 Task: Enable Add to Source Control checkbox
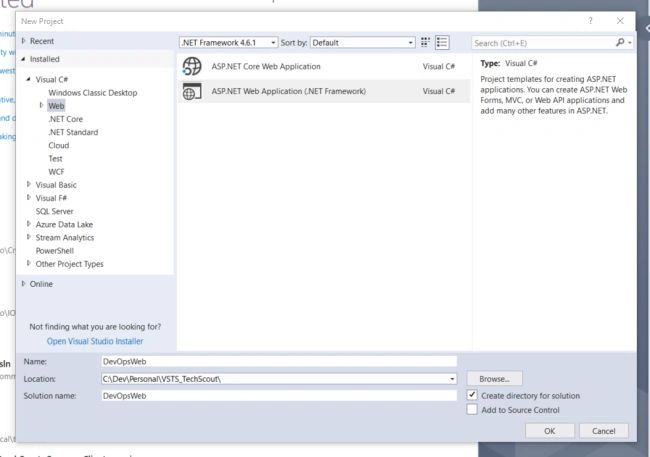[x=472, y=409]
